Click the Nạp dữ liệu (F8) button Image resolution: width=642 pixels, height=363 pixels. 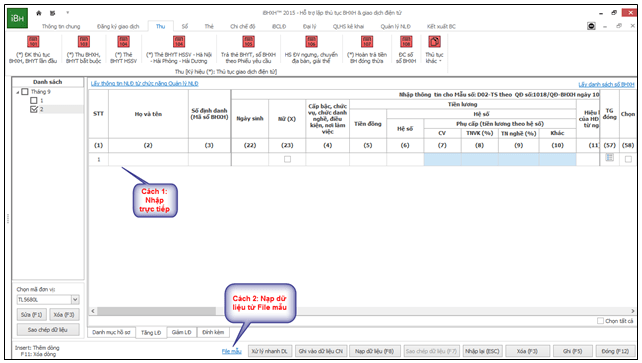(374, 351)
